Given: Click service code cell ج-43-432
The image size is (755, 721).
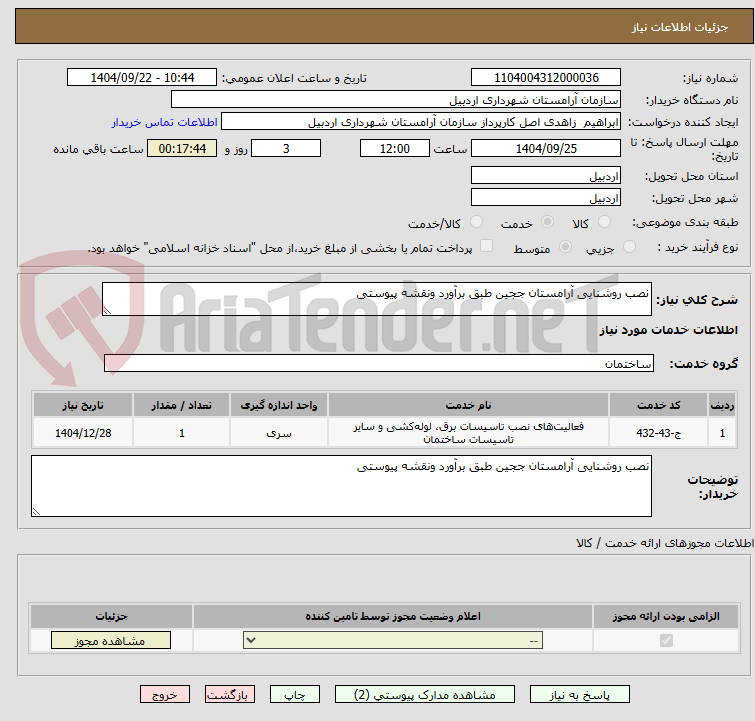Looking at the screenshot, I should tap(658, 433).
